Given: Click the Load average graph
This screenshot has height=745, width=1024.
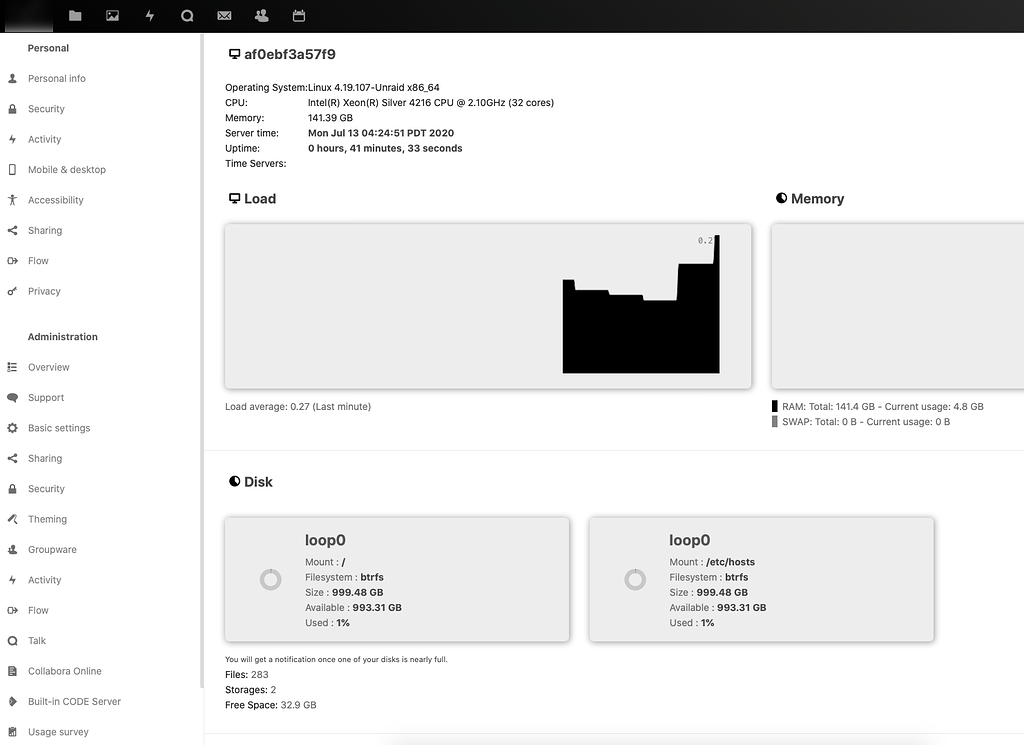Looking at the screenshot, I should (x=487, y=306).
